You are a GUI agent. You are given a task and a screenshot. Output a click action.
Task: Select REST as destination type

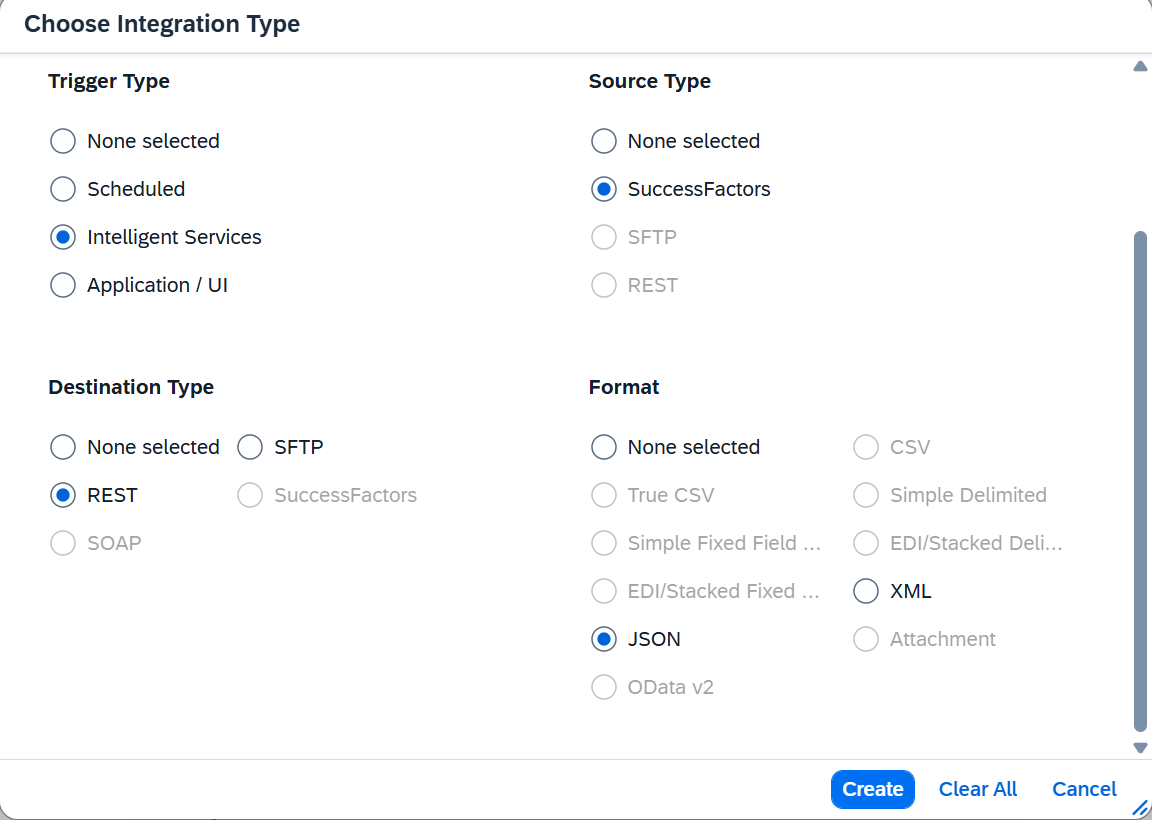coord(63,495)
